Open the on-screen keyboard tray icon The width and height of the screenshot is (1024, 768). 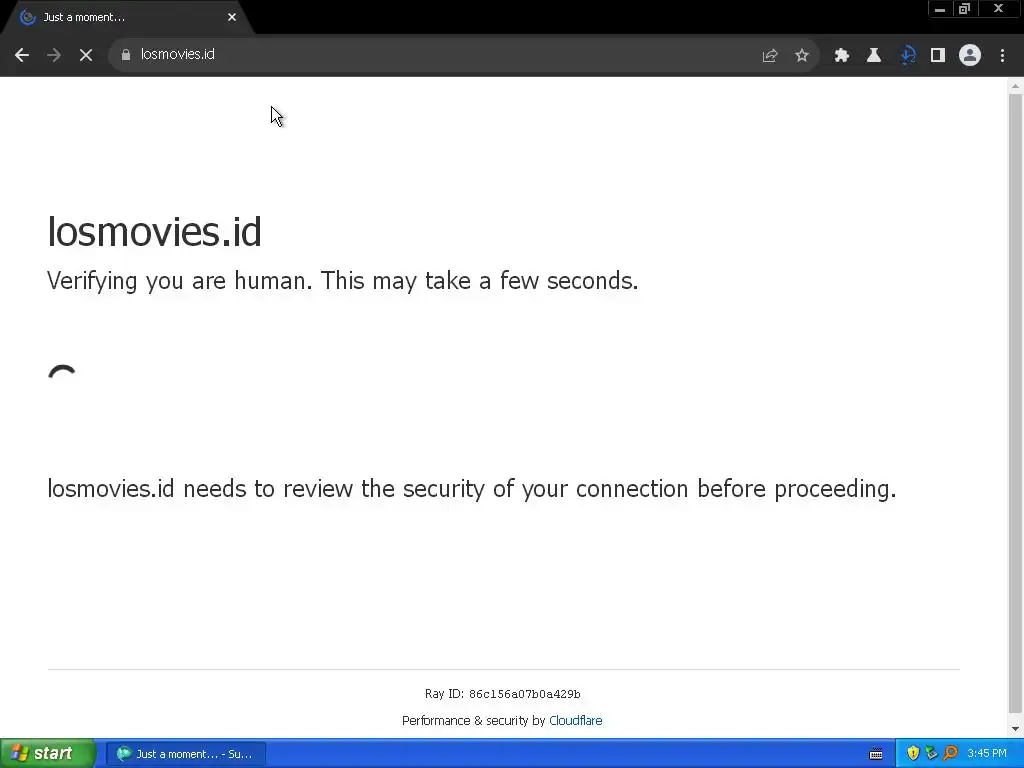(x=876, y=754)
